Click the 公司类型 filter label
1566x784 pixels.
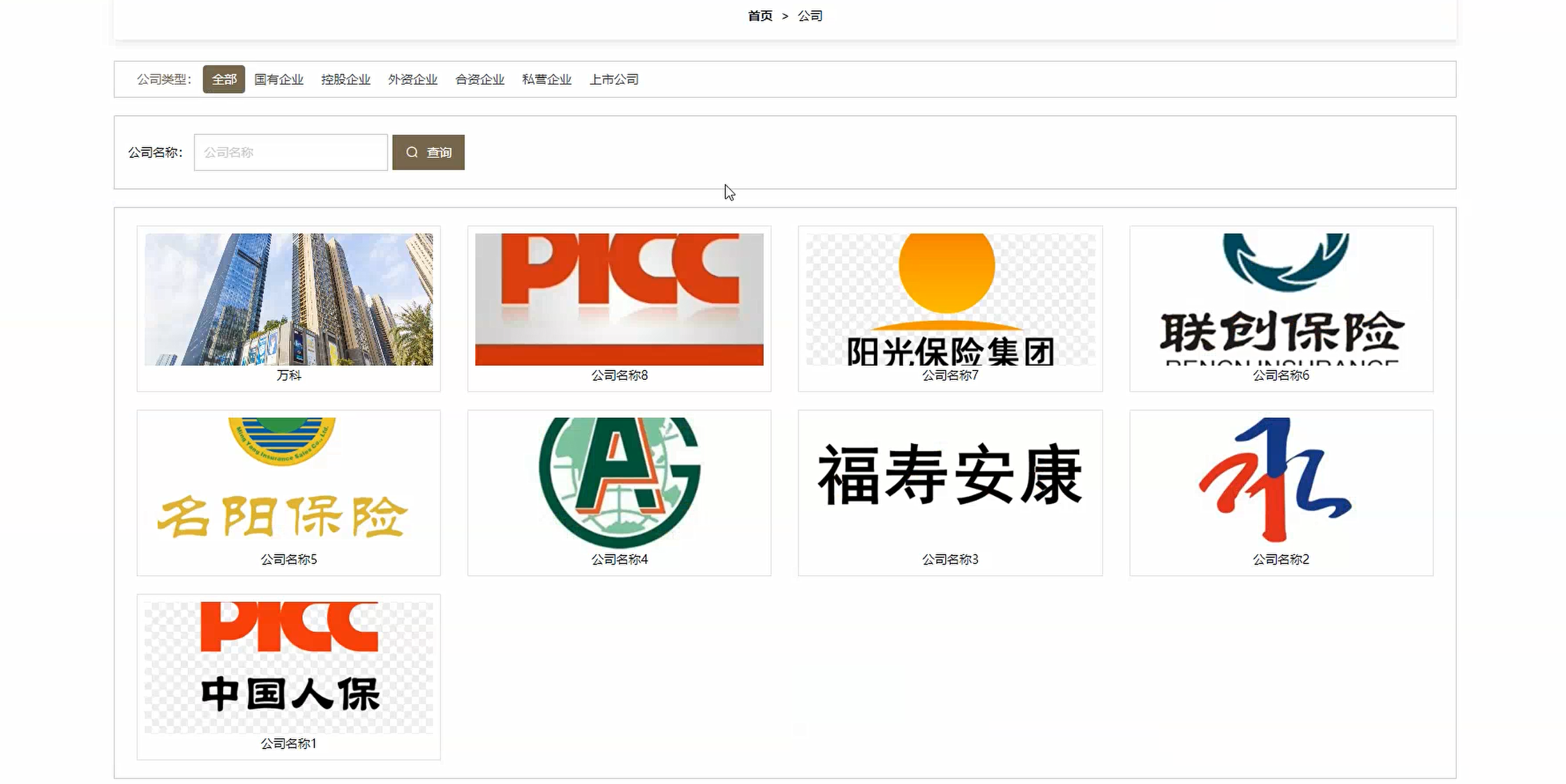pos(164,79)
